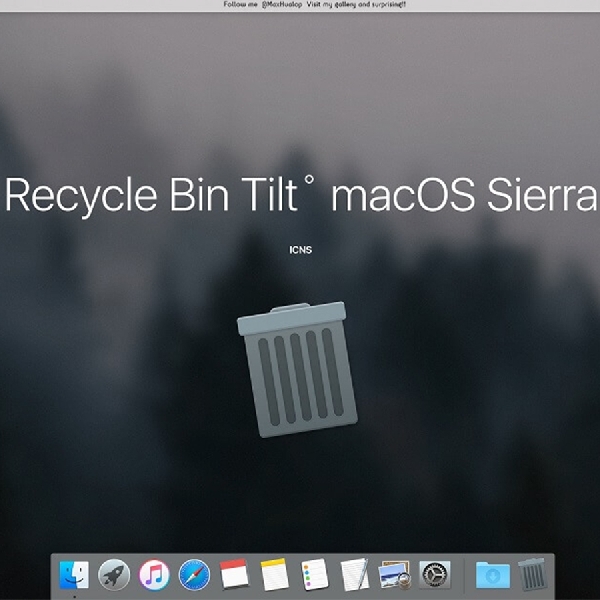Click the ICNS label

tap(300, 250)
